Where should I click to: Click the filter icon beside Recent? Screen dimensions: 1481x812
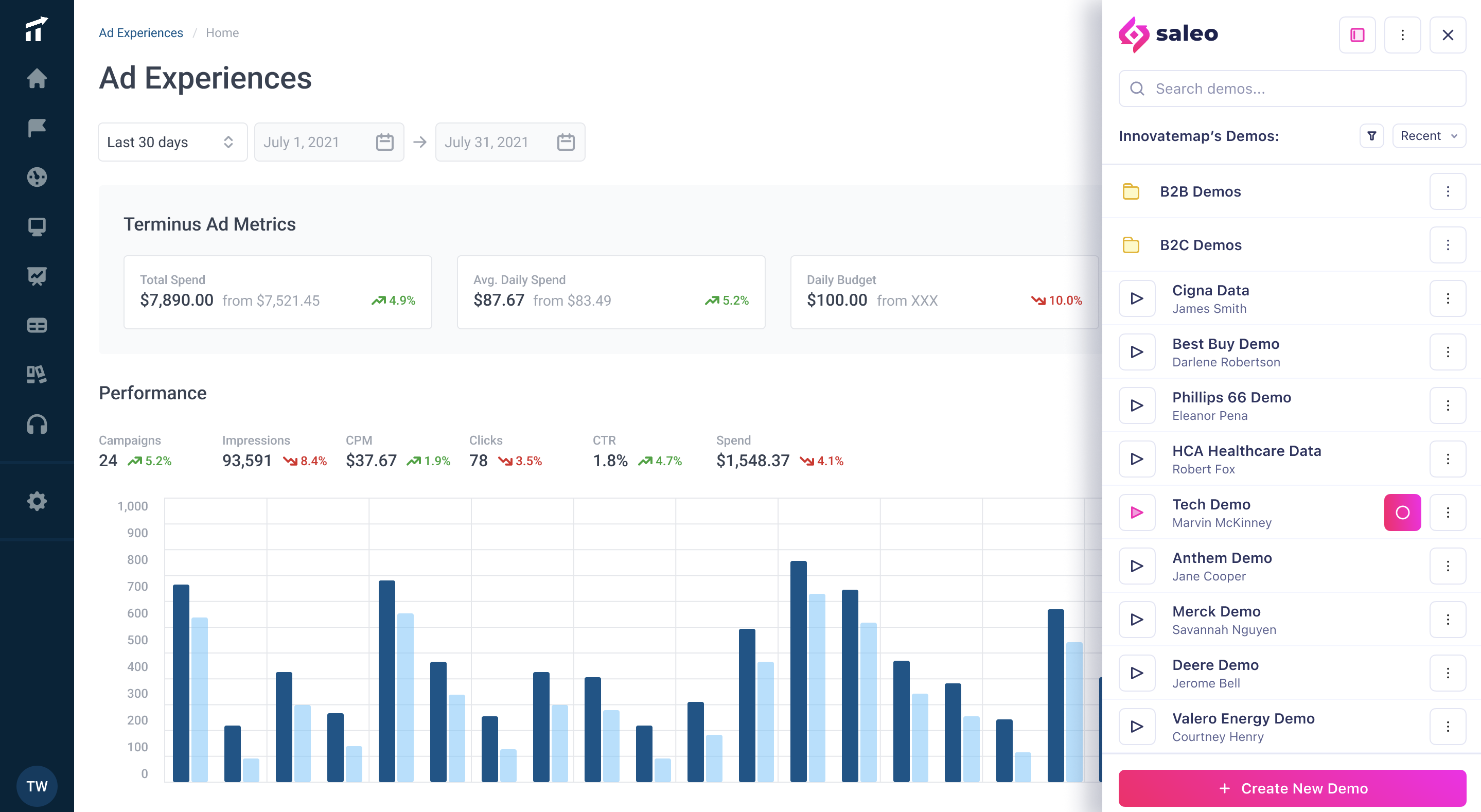[x=1372, y=136]
